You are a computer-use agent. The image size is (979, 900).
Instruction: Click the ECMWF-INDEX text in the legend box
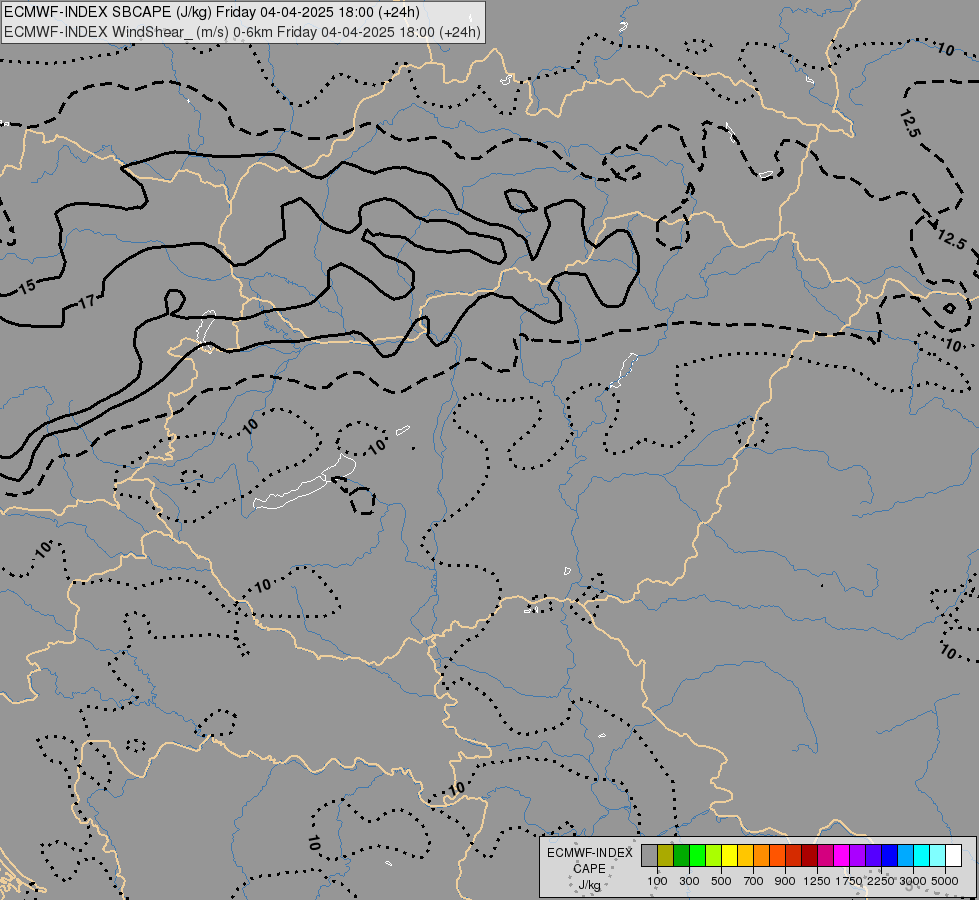590,853
